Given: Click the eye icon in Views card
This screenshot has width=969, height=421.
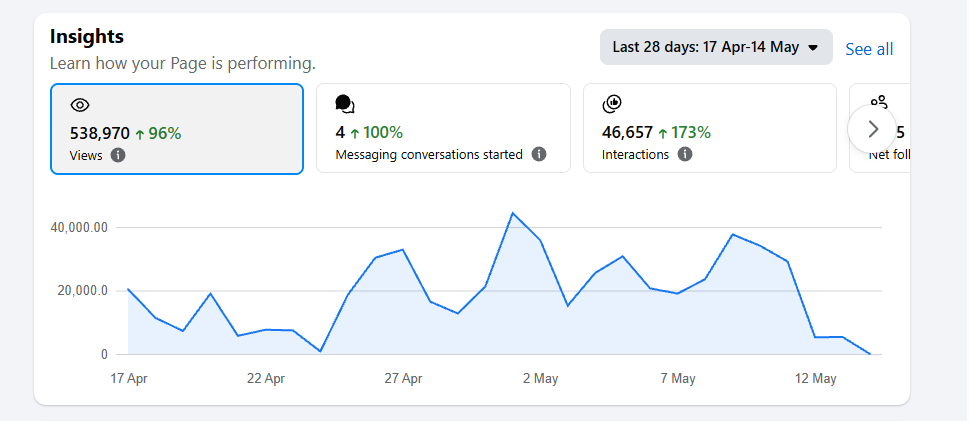Looking at the screenshot, I should 80,105.
